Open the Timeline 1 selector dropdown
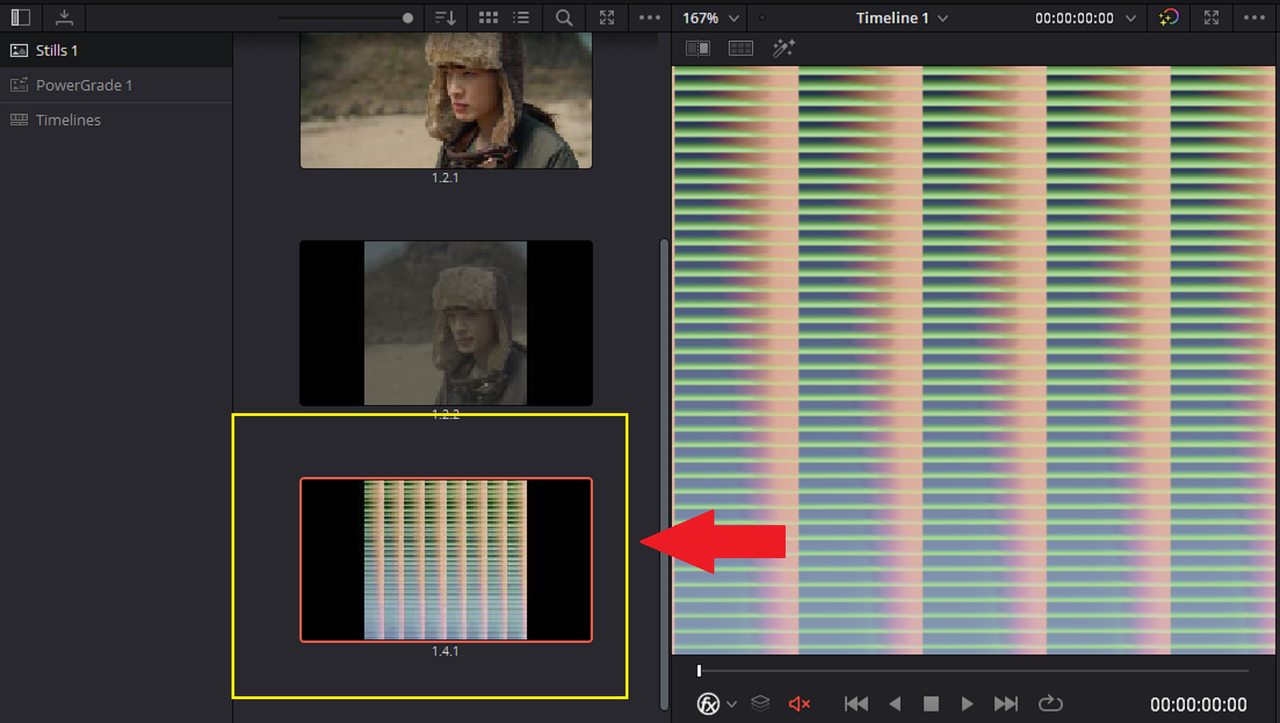 pyautogui.click(x=902, y=18)
